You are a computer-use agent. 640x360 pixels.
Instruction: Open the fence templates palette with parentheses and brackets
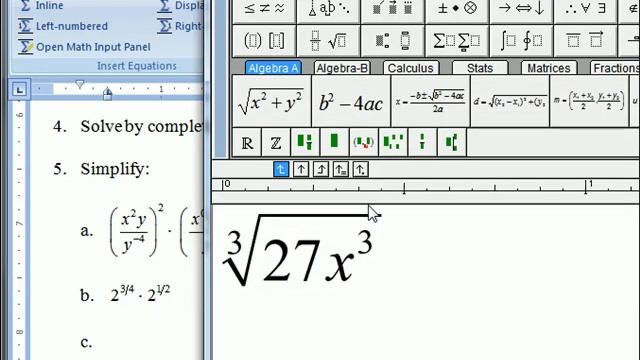[x=264, y=40]
